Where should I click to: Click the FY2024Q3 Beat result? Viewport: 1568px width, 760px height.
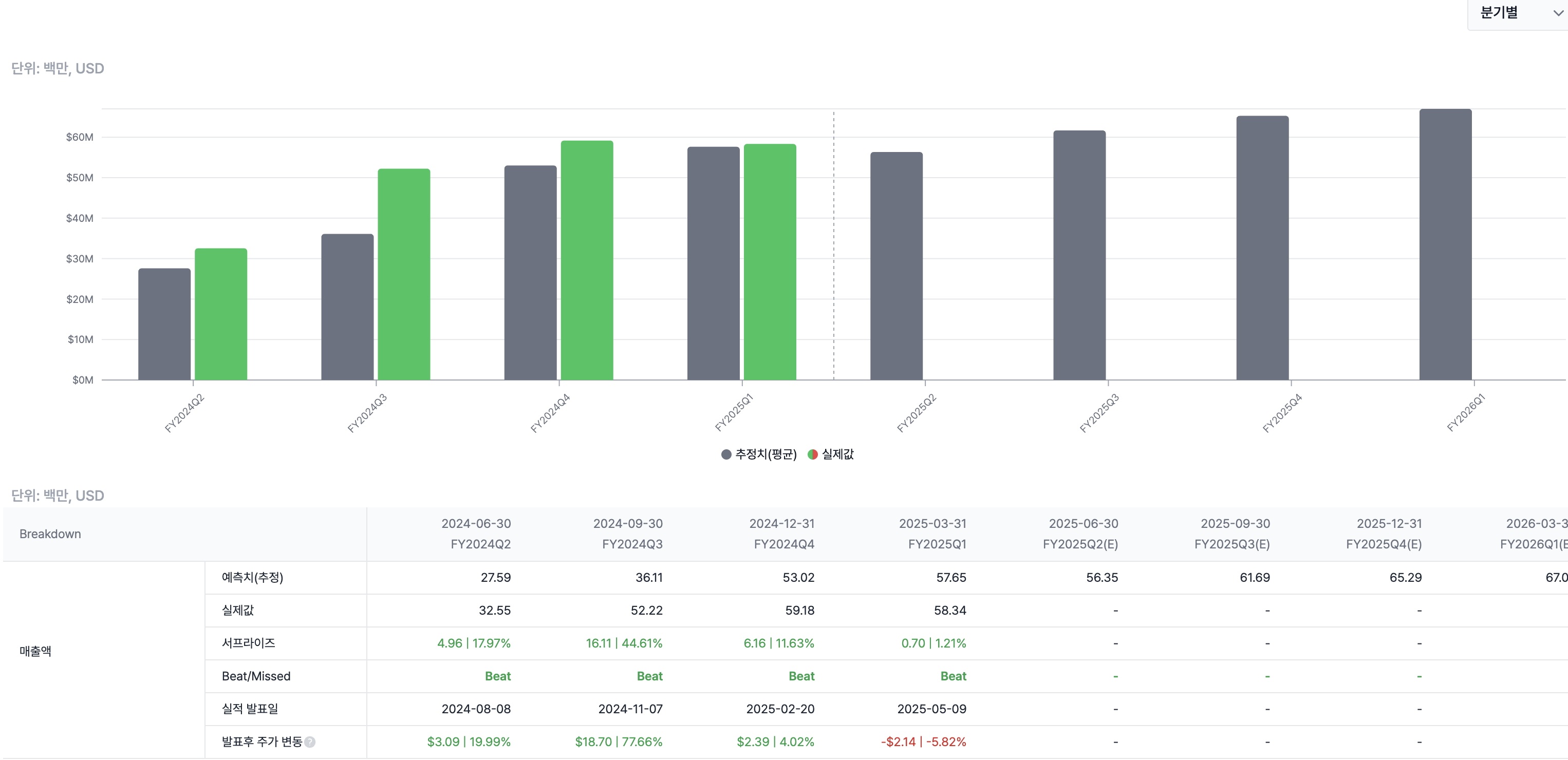pos(649,676)
